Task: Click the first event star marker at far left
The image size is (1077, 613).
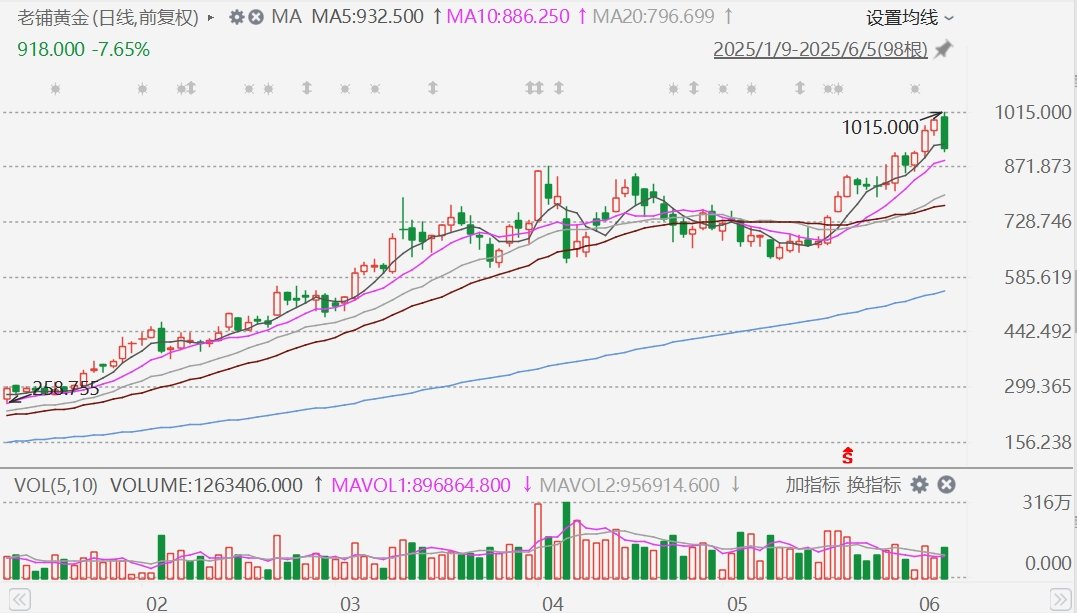Action: click(55, 89)
